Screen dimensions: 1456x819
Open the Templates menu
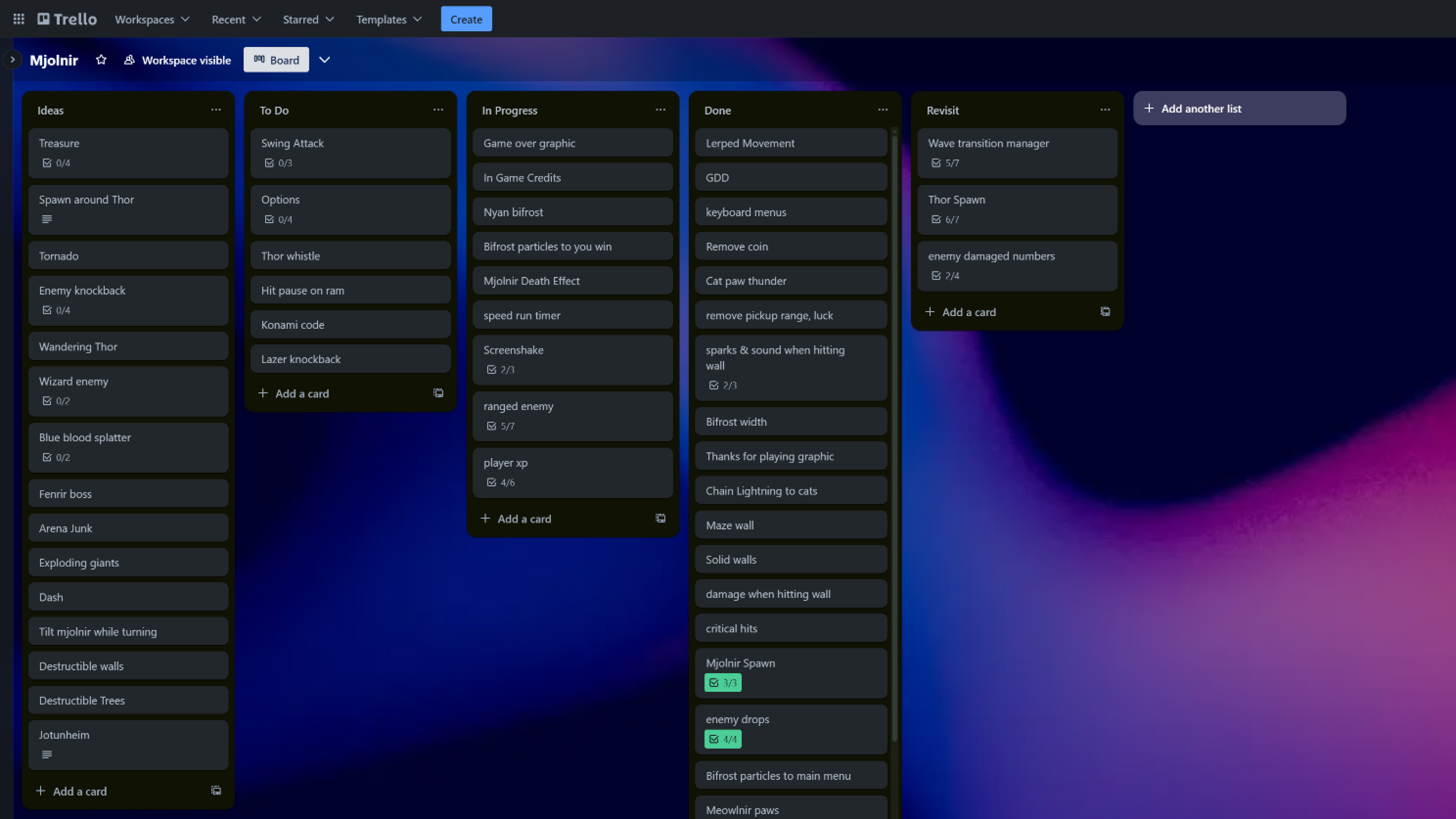pos(389,19)
